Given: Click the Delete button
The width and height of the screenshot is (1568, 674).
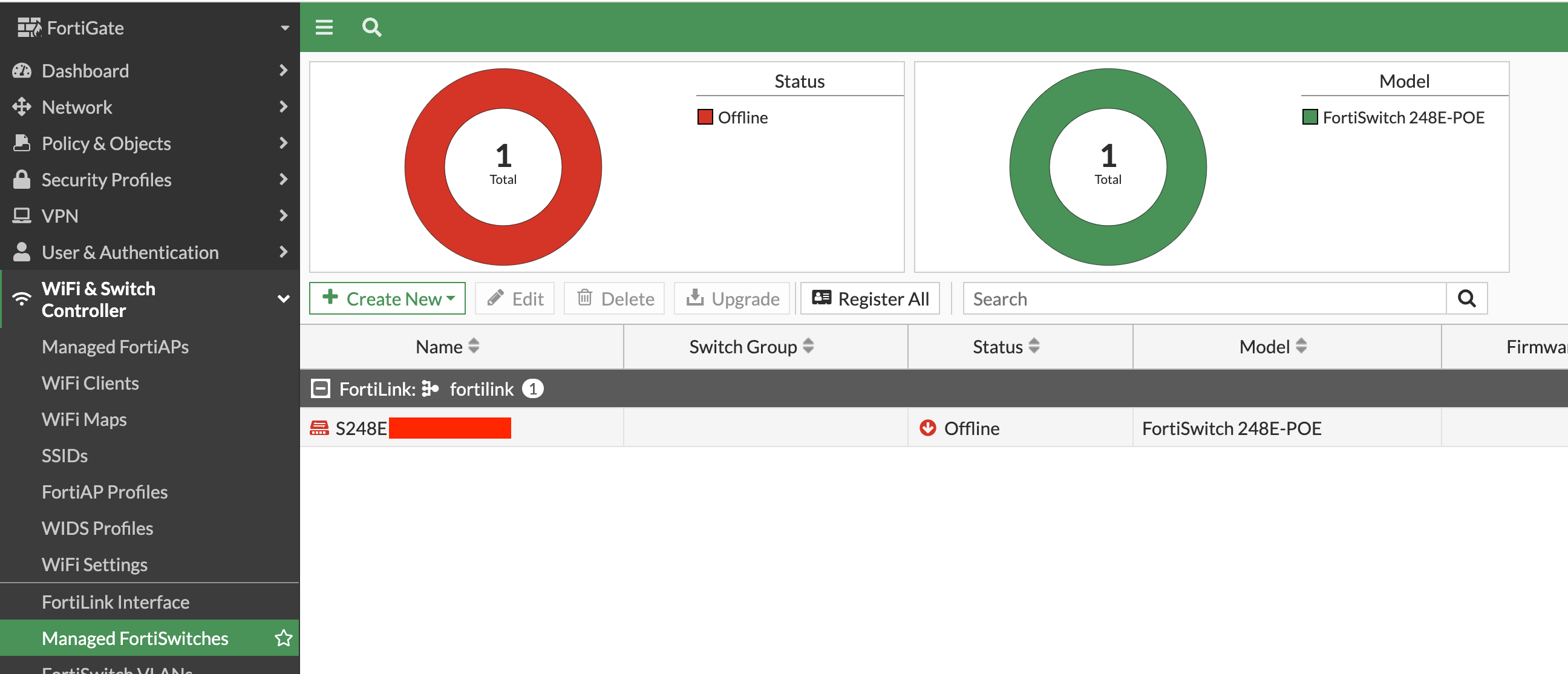Looking at the screenshot, I should click(614, 298).
